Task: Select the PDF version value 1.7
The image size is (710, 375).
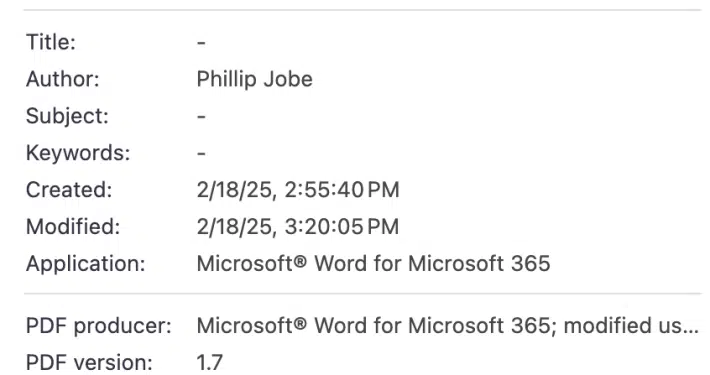Action: [210, 363]
